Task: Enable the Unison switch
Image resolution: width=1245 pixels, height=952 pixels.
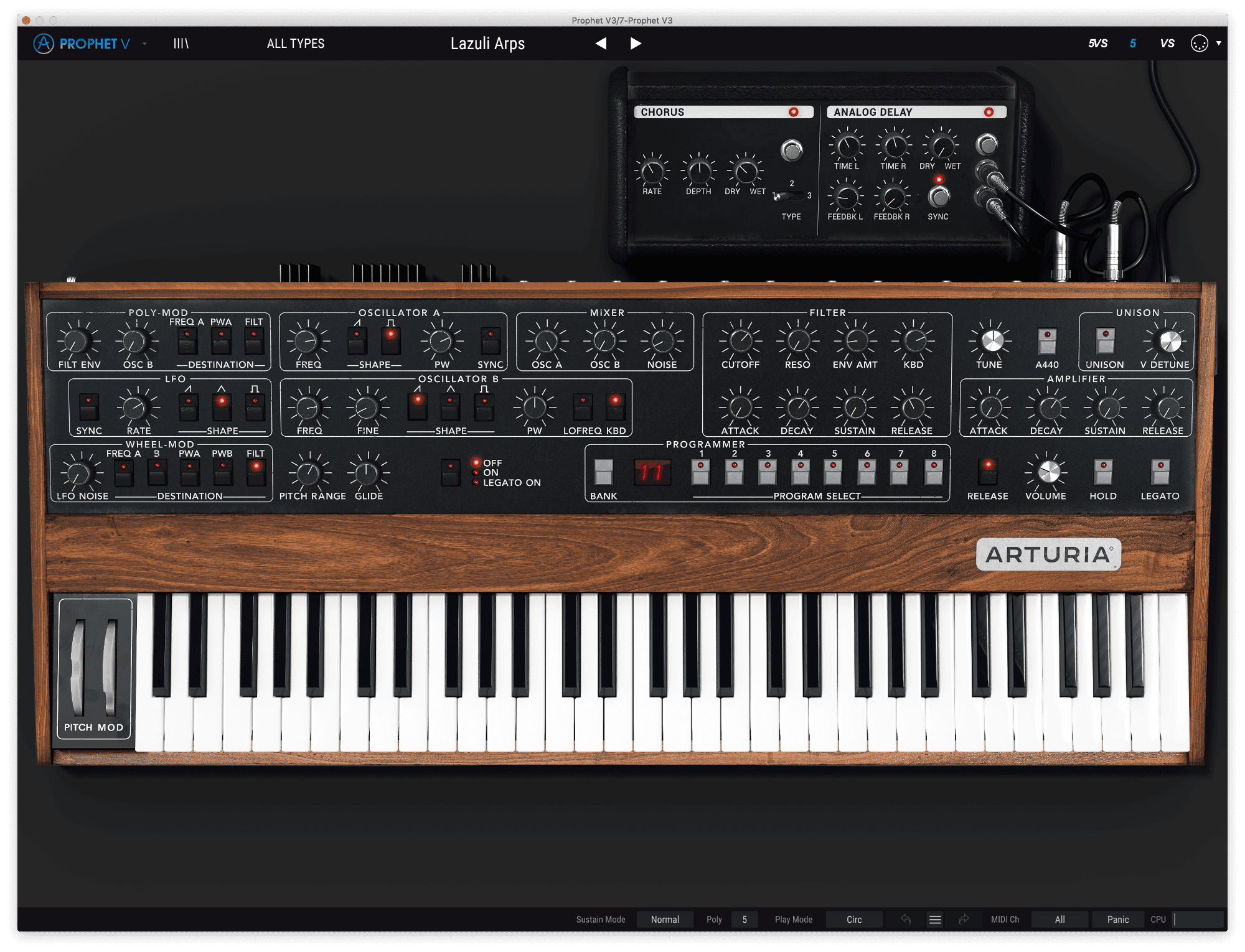Action: [x=1106, y=341]
